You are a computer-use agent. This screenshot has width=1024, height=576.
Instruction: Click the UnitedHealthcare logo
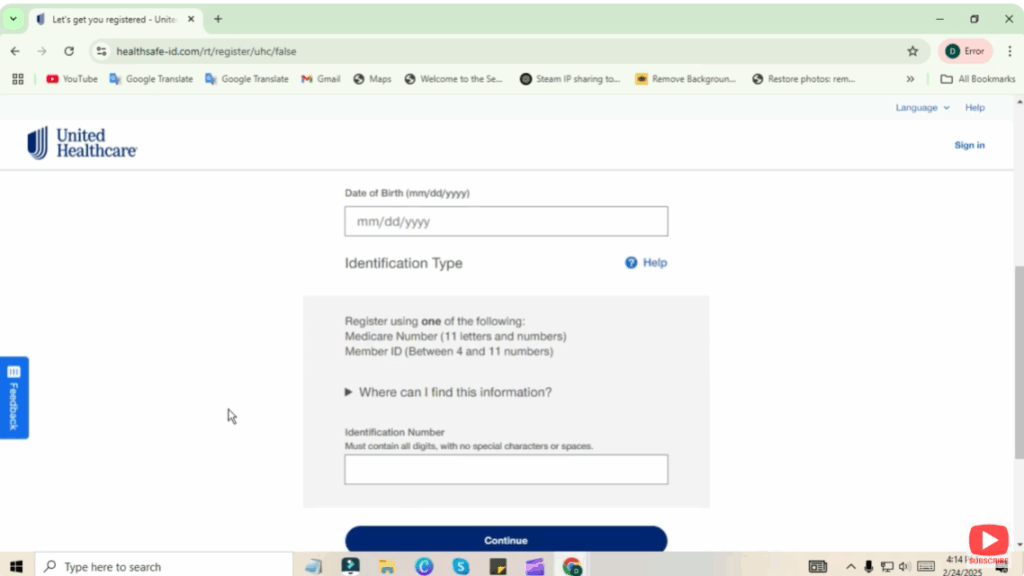tap(82, 143)
